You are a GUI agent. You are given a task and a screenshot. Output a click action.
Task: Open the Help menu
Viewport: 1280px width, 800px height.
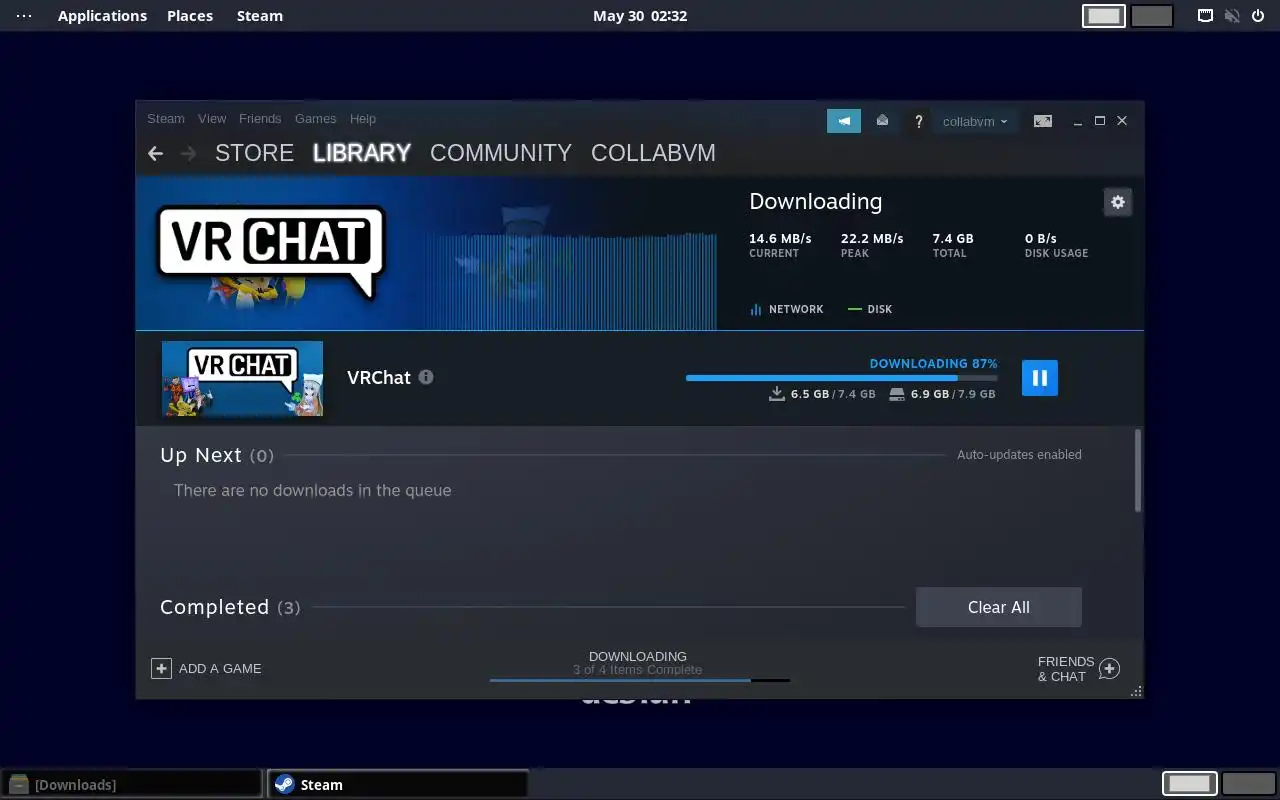[x=363, y=119]
